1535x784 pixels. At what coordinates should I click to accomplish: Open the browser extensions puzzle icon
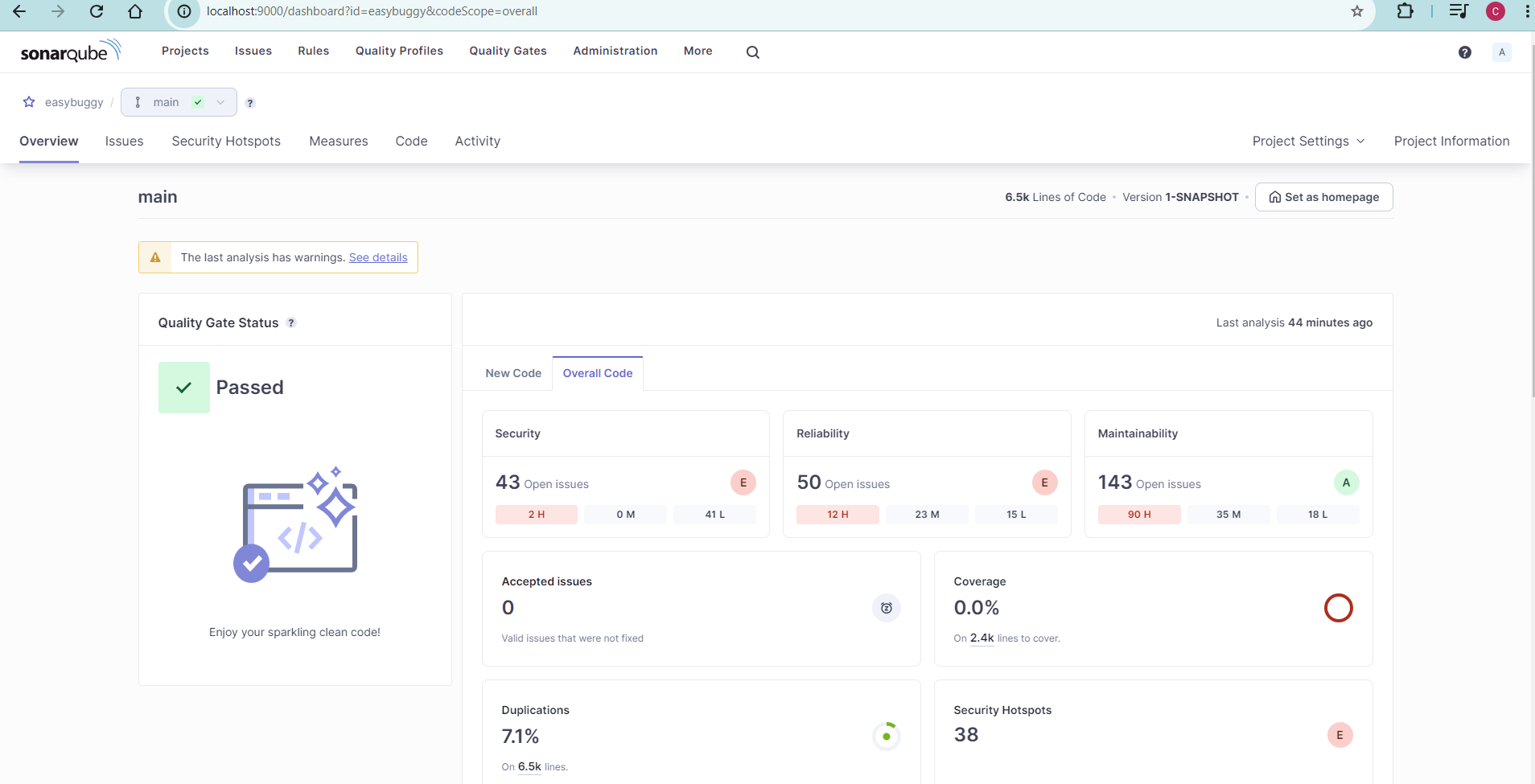click(1405, 11)
